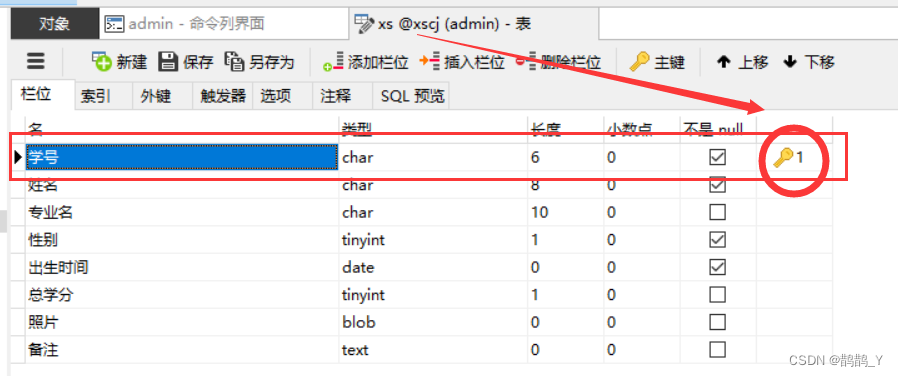Click the blob type cell of 照片

coord(433,322)
